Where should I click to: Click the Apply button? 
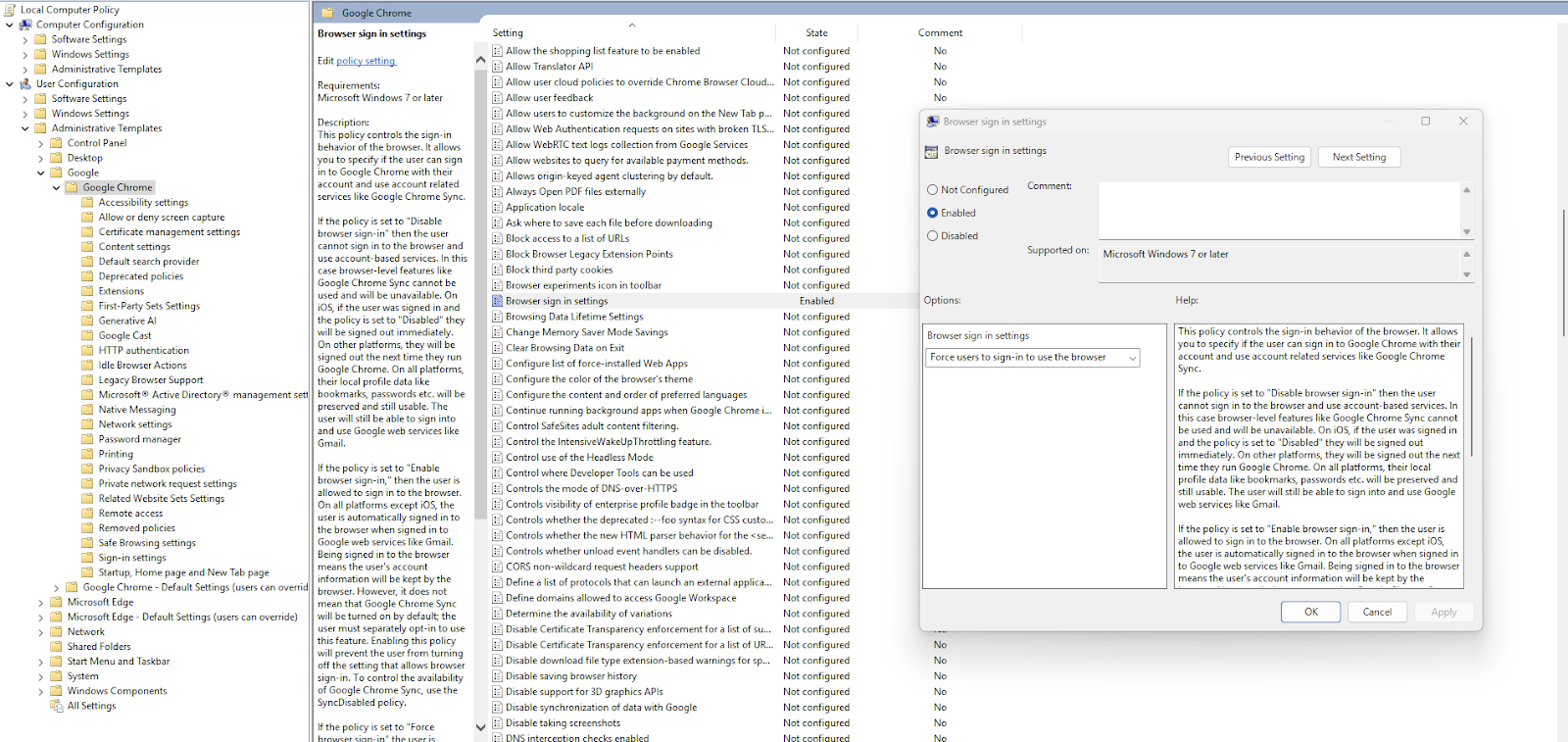pos(1444,612)
